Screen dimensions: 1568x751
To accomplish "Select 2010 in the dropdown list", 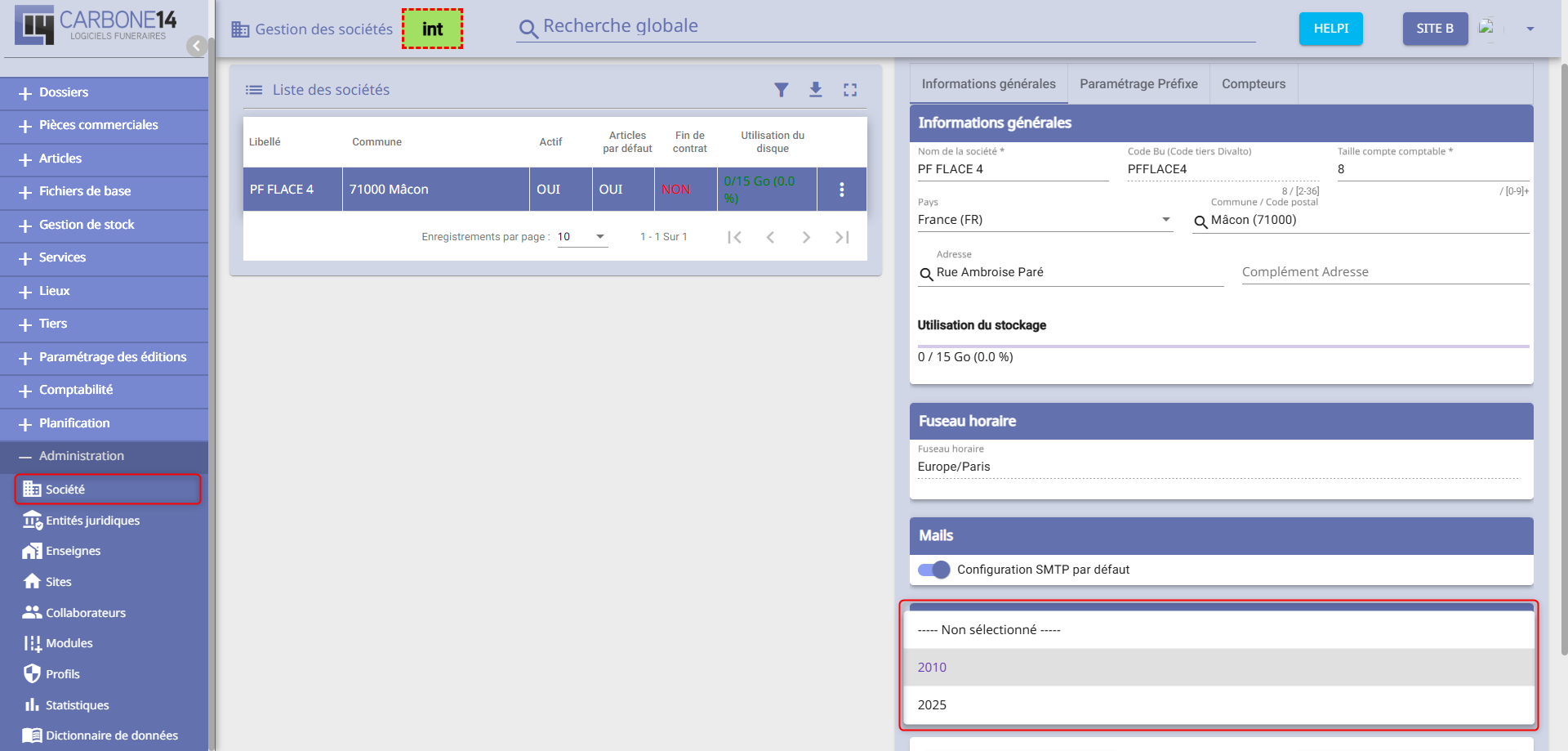I will pos(1219,668).
